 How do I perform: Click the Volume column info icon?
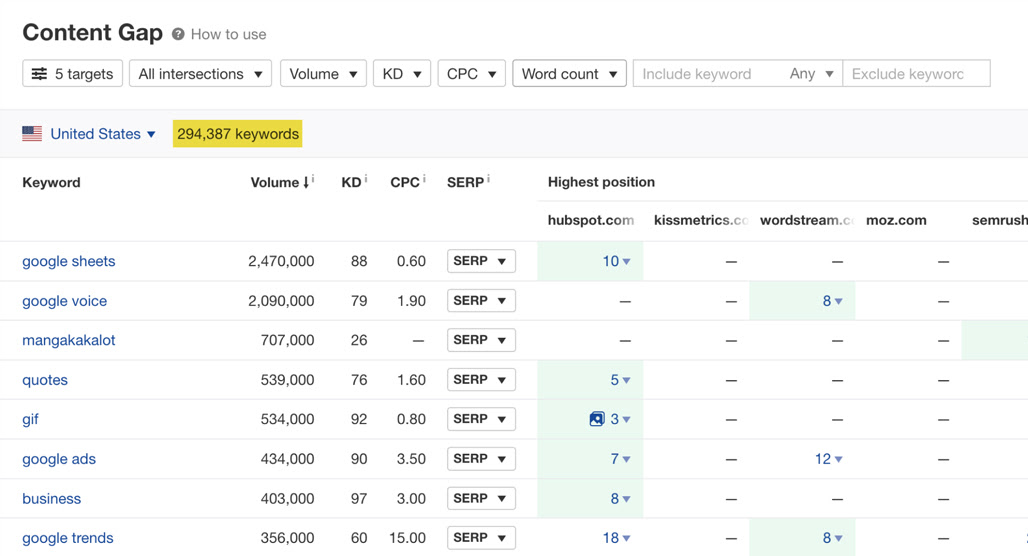313,178
